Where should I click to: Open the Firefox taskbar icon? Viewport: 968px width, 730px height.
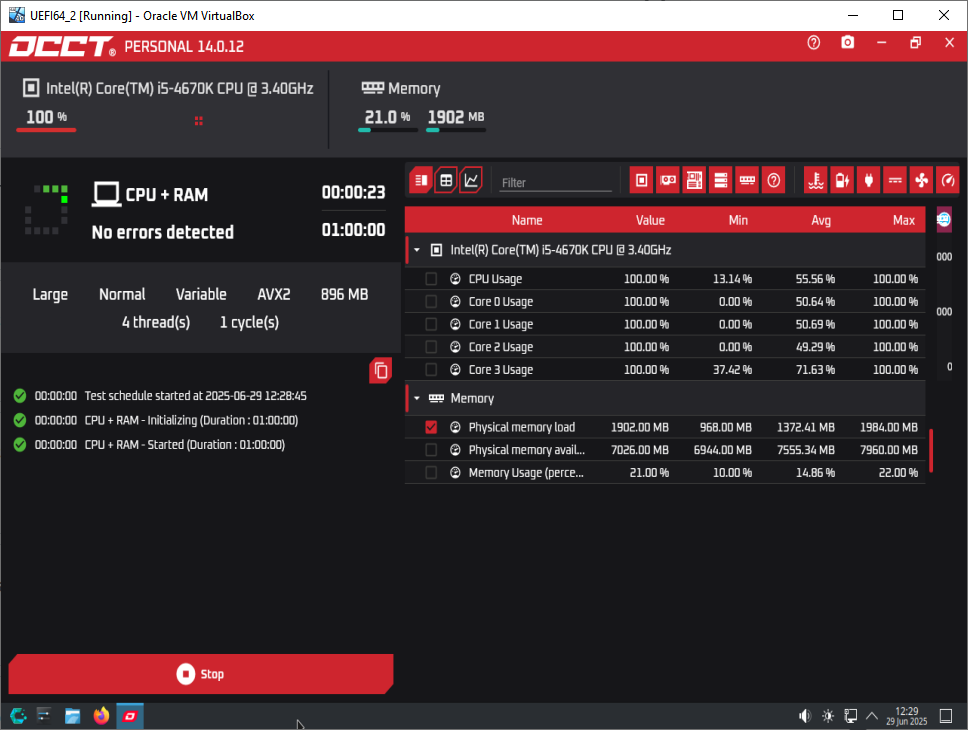click(101, 716)
